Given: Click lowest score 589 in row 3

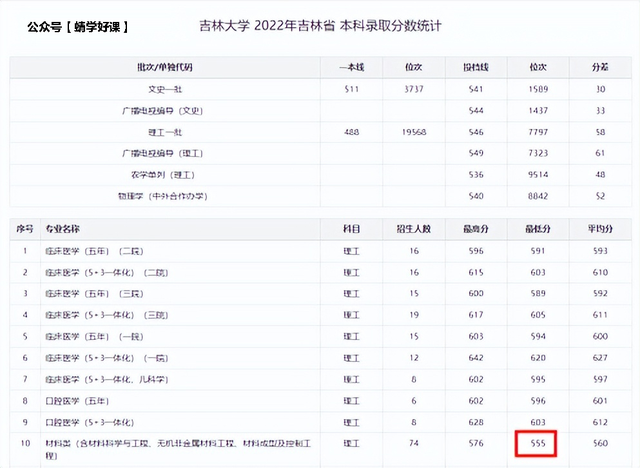Looking at the screenshot, I should pos(538,293).
